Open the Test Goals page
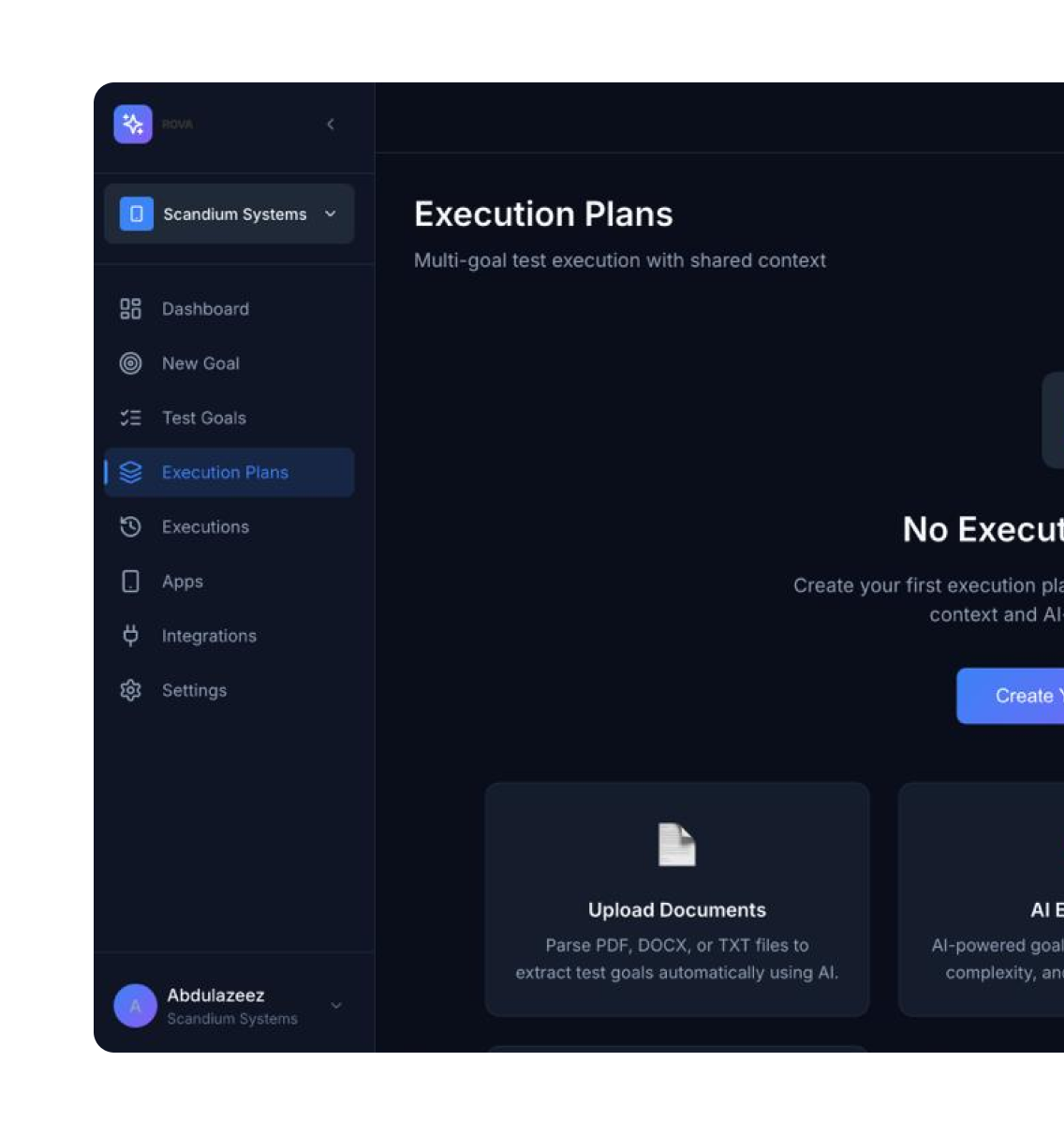This screenshot has width=1064, height=1135. pyautogui.click(x=204, y=418)
